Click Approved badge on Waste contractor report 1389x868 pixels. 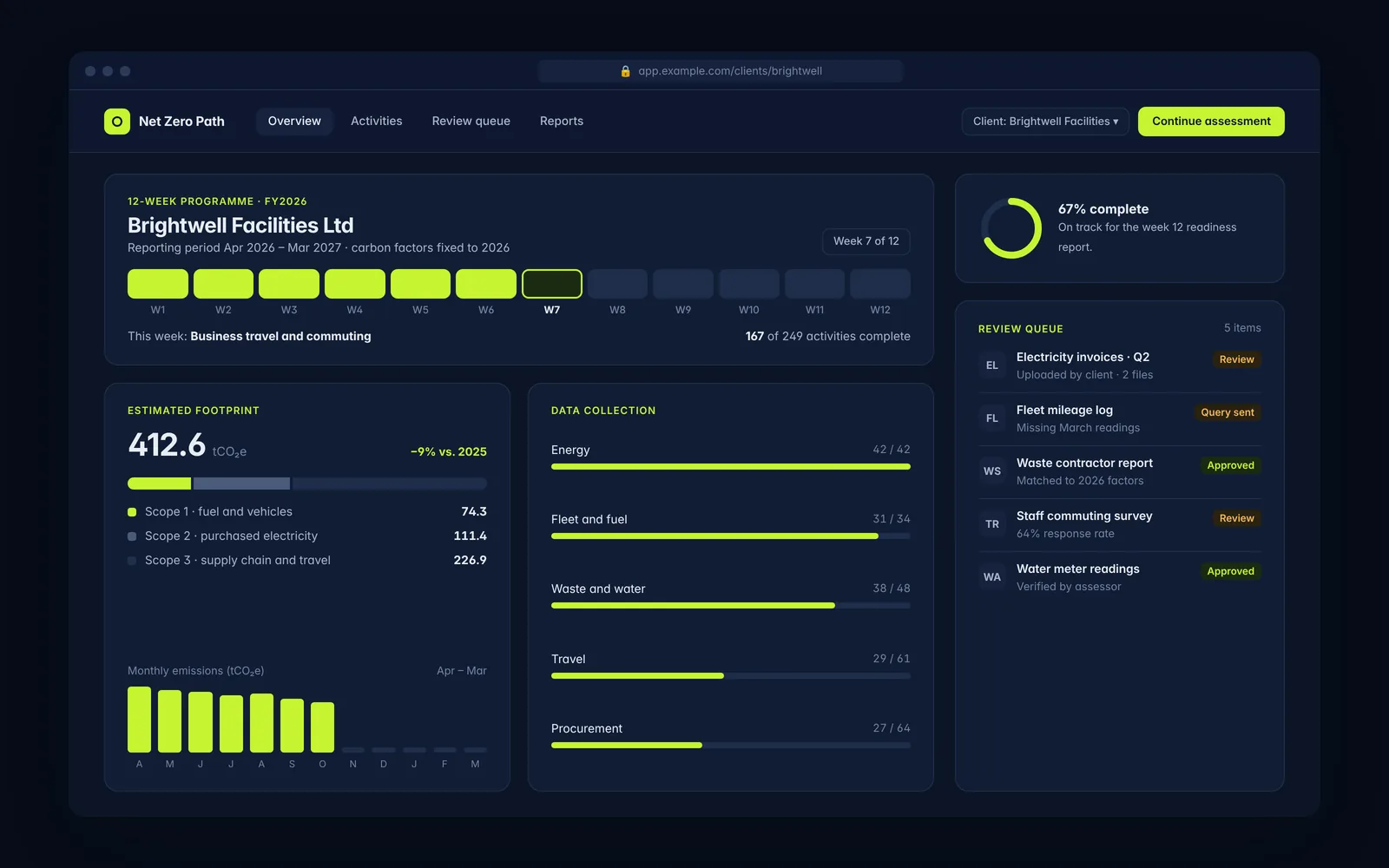[x=1230, y=465]
